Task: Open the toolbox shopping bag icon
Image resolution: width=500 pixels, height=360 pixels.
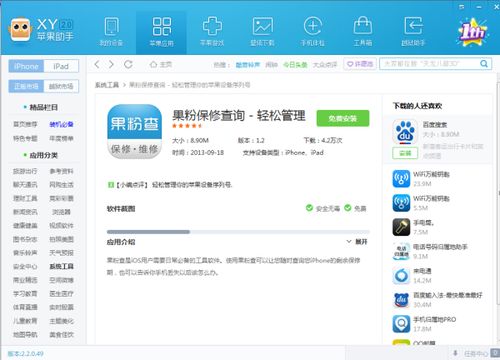Action: (363, 26)
